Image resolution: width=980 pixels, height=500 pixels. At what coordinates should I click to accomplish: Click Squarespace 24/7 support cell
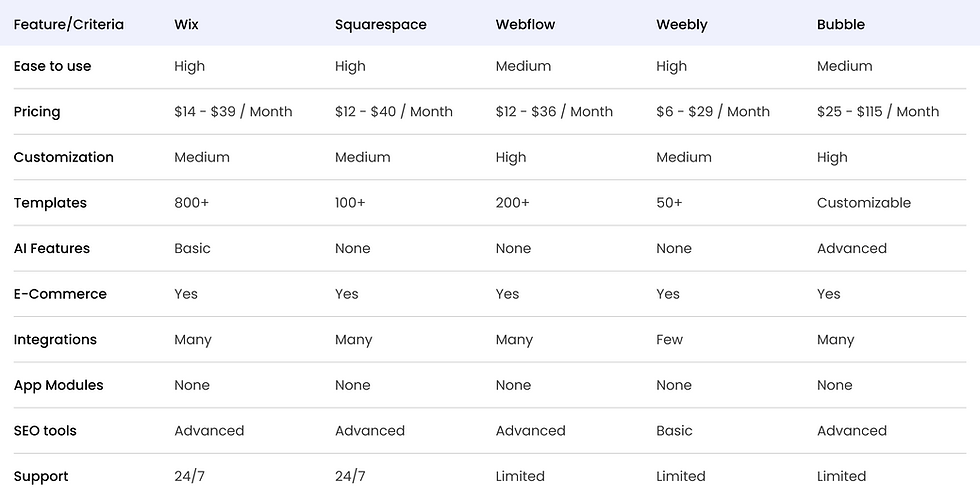[x=350, y=476]
